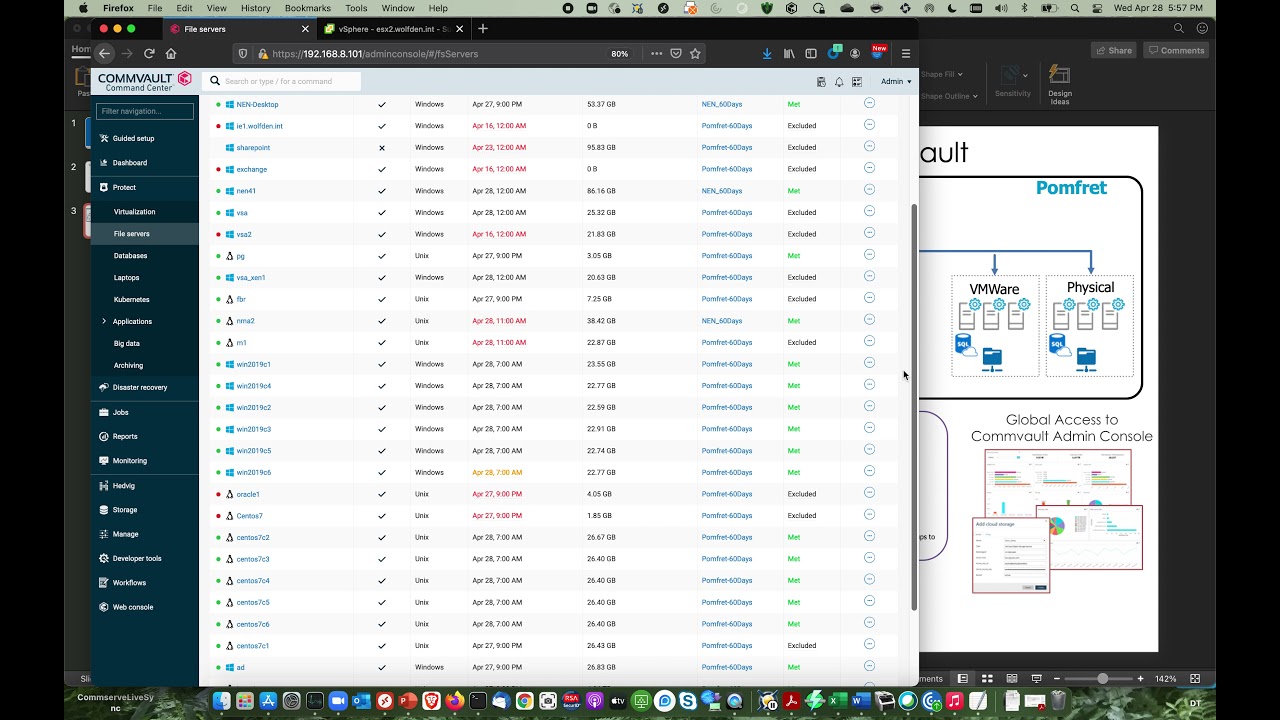Open the Firefox View menu
This screenshot has width=1280, height=720.
coord(216,8)
